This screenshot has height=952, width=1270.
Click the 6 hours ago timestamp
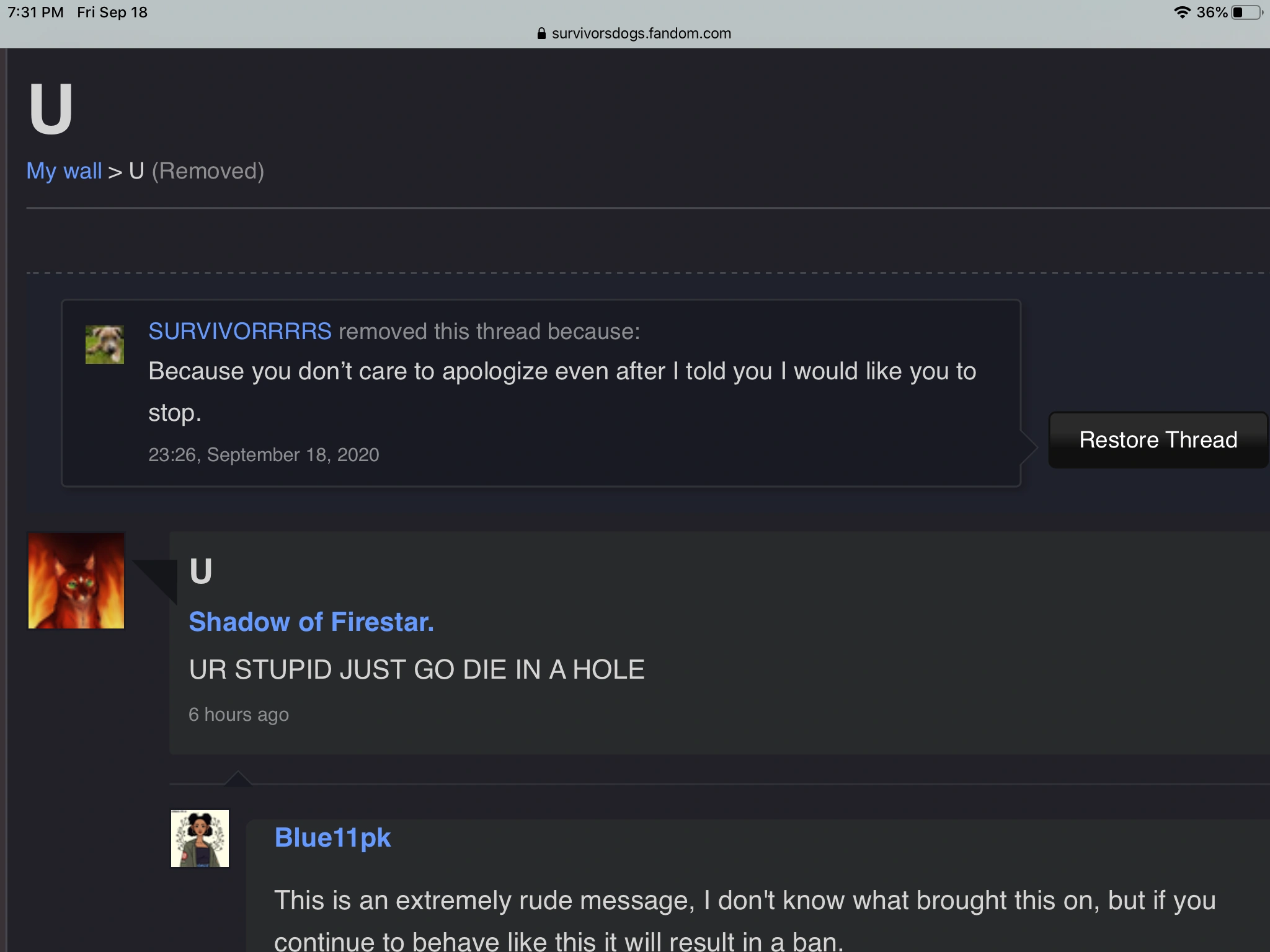(239, 715)
